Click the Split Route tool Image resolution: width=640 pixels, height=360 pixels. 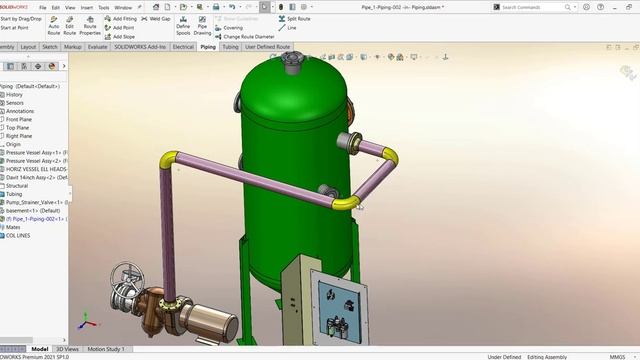tap(294, 19)
